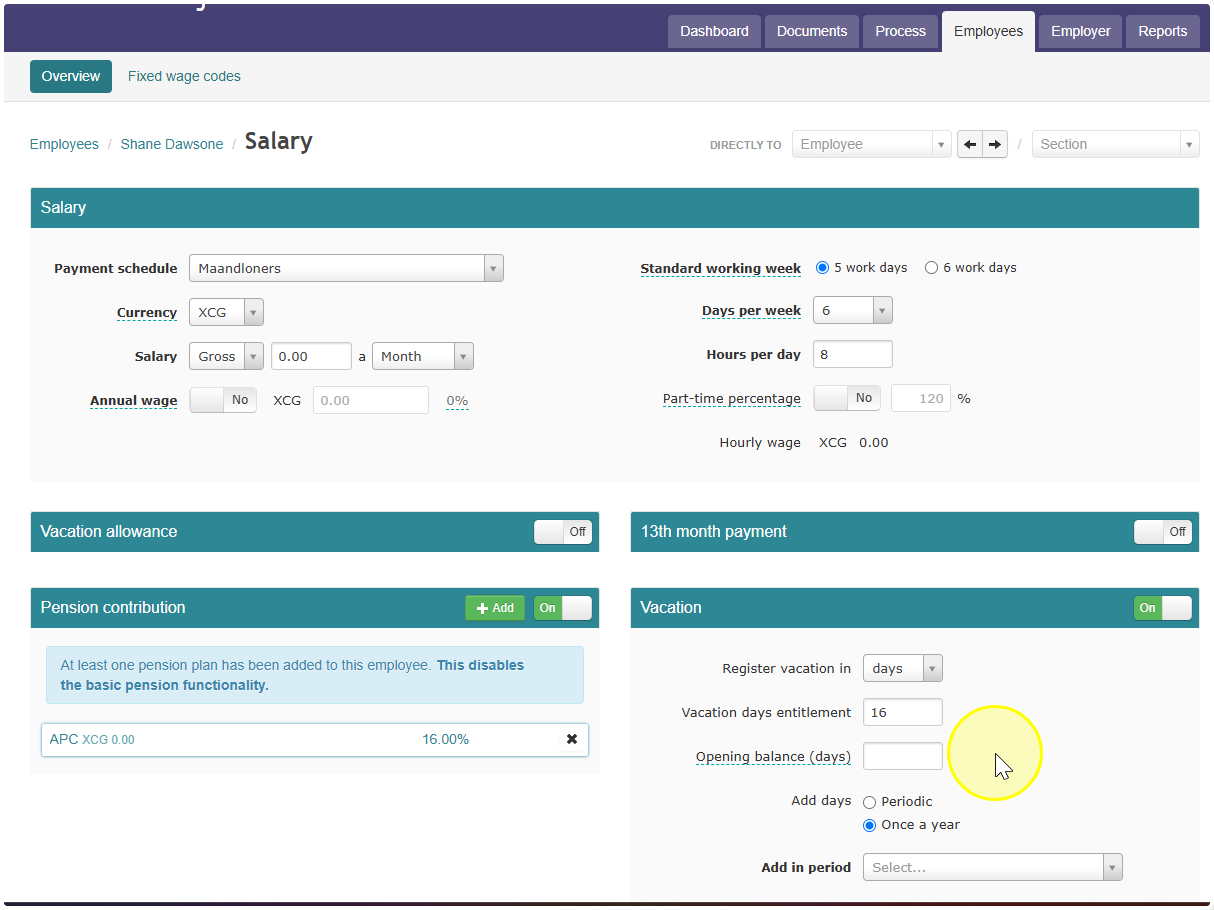Open Payment schedule dropdown

346,268
